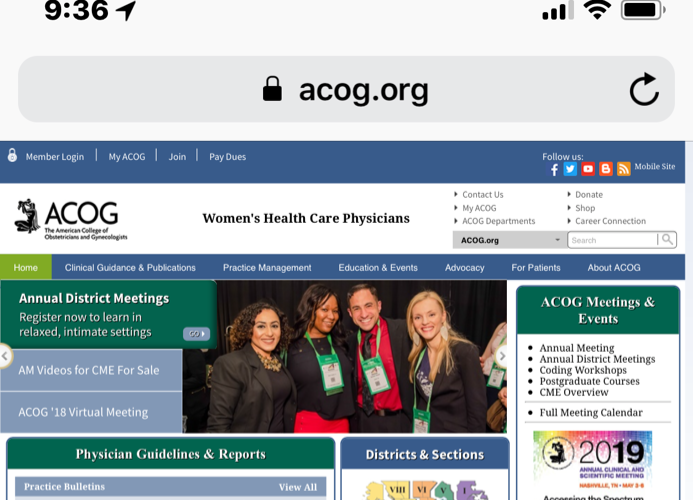Click the ACOG logo
Image resolution: width=693 pixels, height=500 pixels.
click(71, 219)
